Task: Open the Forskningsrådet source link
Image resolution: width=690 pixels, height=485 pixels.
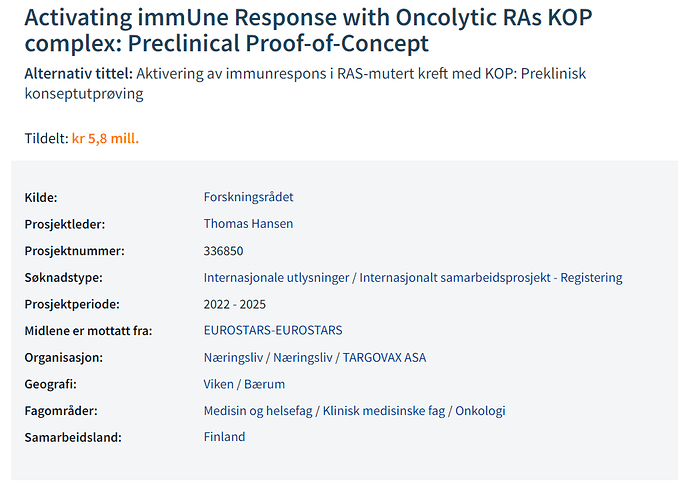Action: click(x=248, y=197)
